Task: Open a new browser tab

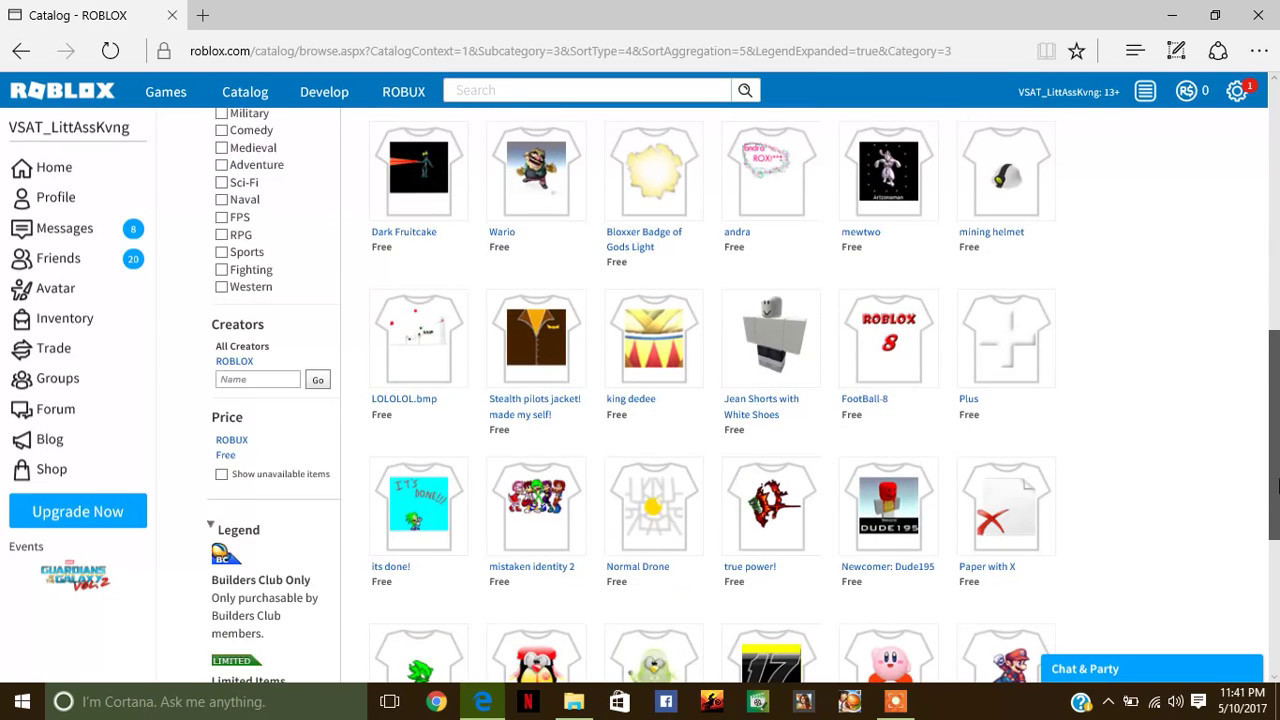Action: tap(203, 15)
